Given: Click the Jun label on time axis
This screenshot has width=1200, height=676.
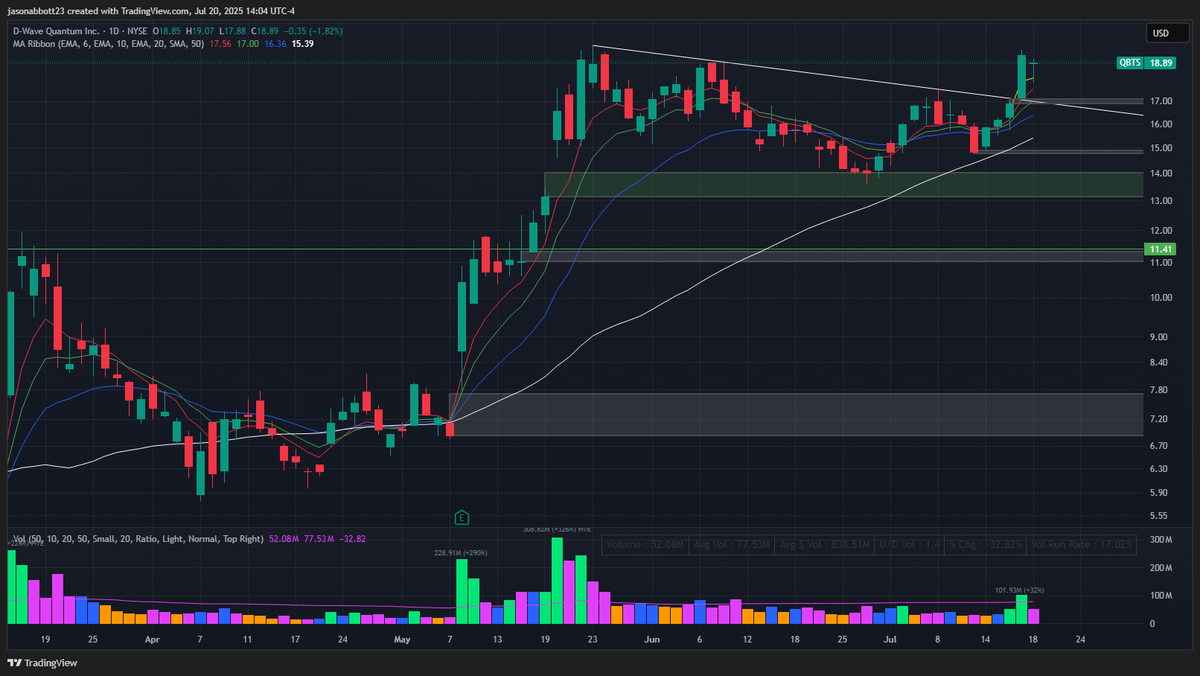Looking at the screenshot, I should tap(652, 637).
